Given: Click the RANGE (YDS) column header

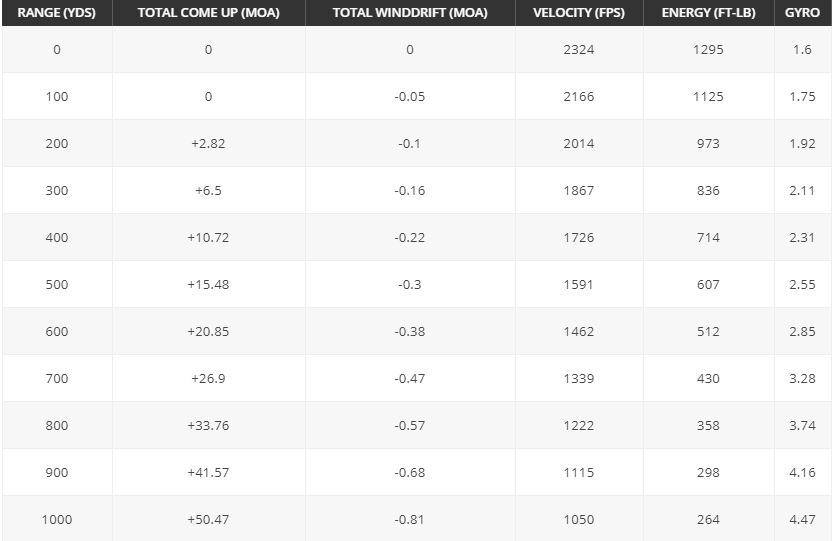Looking at the screenshot, I should point(56,13).
